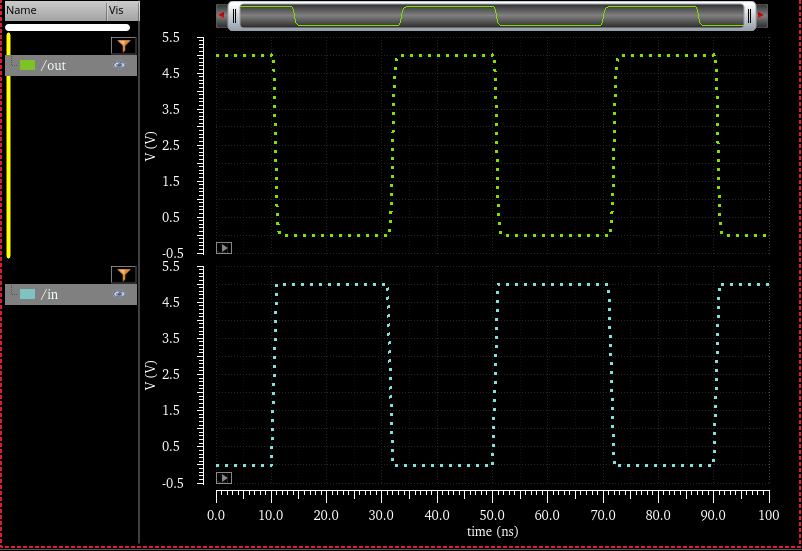This screenshot has height=551, width=802.
Task: Select the /in signal name
Action: (x=50, y=294)
